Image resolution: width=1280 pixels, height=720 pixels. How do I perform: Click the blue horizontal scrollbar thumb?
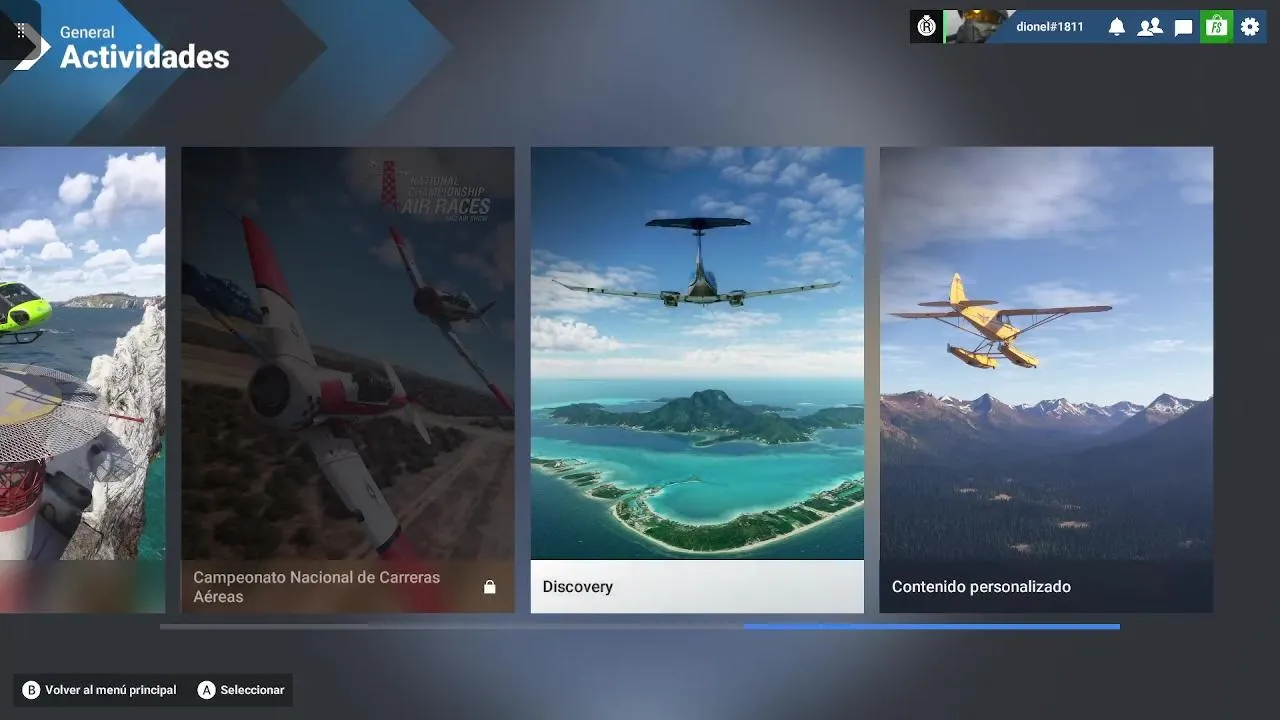(931, 627)
